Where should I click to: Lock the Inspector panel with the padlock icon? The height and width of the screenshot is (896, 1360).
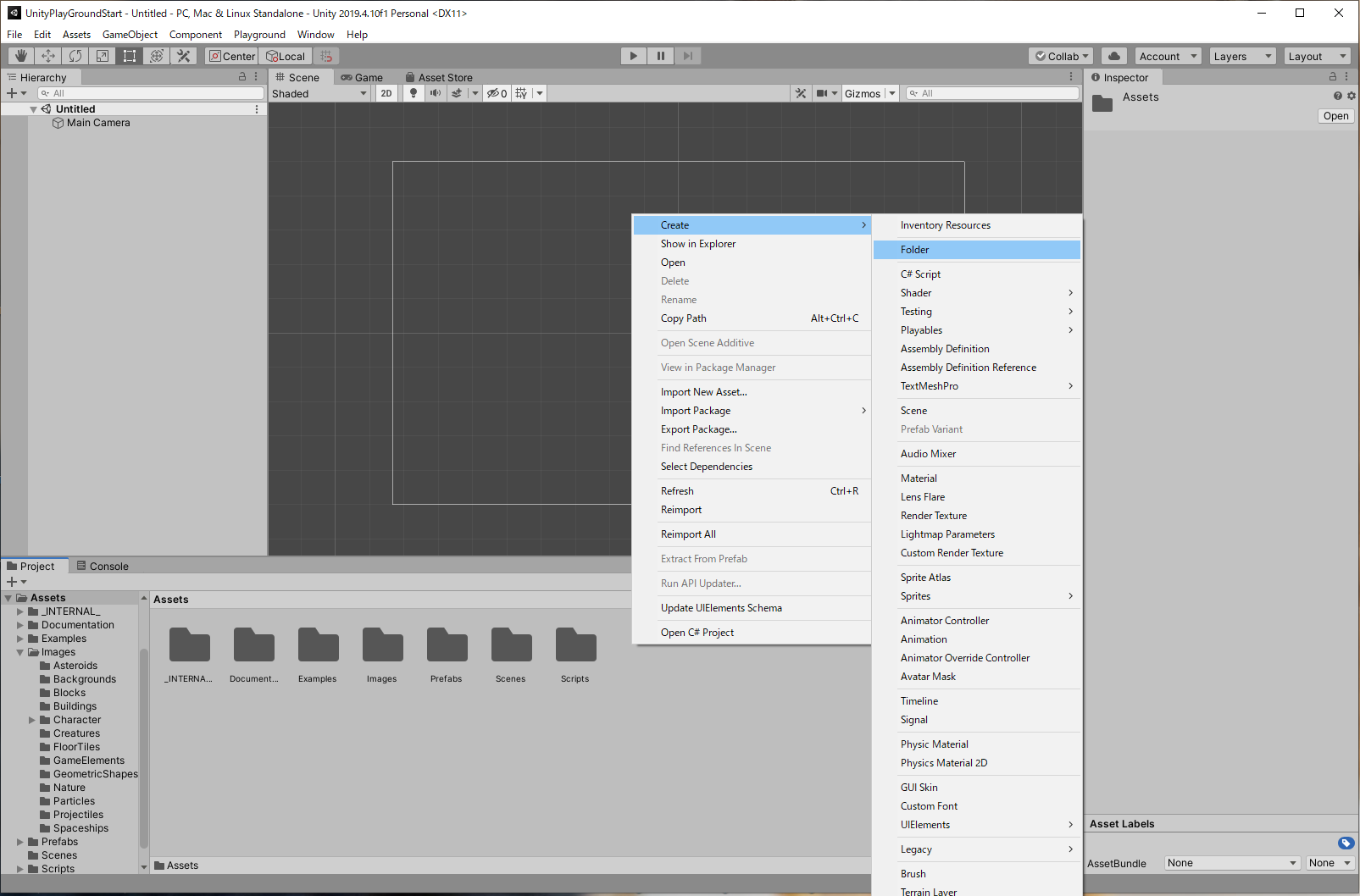1333,76
